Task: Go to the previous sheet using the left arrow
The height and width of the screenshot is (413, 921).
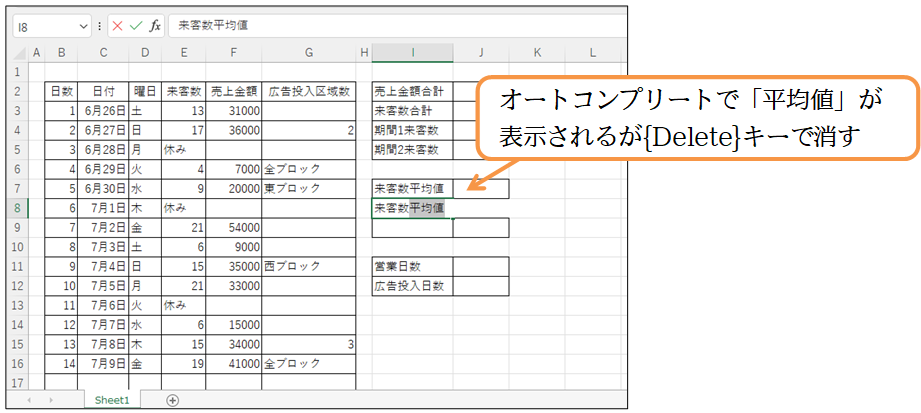Action: coord(29,400)
